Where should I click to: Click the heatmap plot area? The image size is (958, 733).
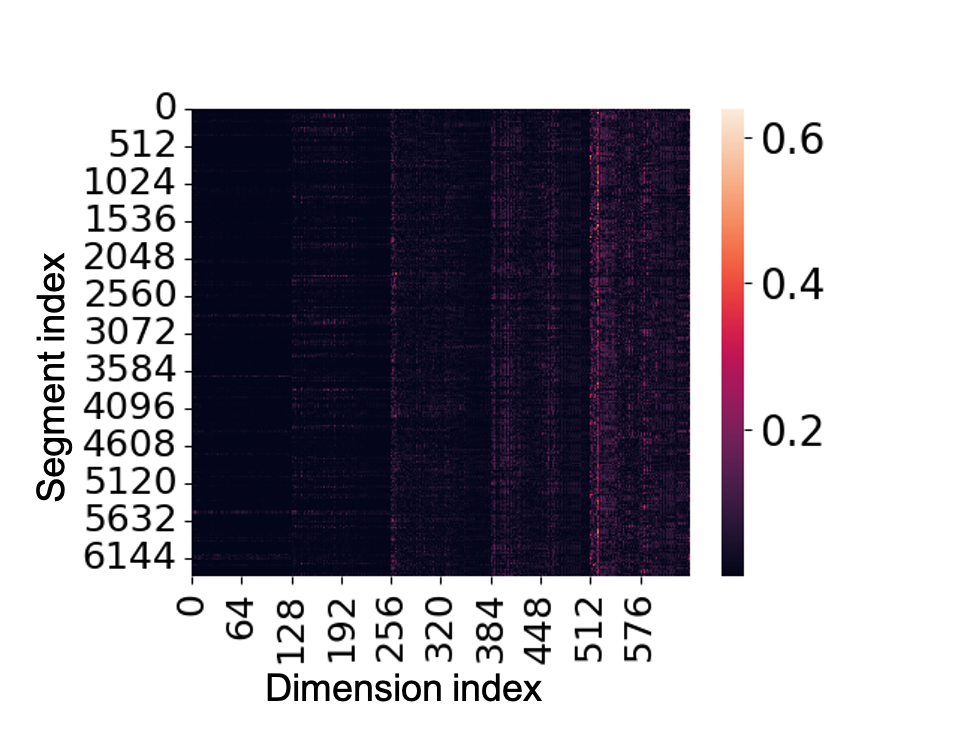441,342
